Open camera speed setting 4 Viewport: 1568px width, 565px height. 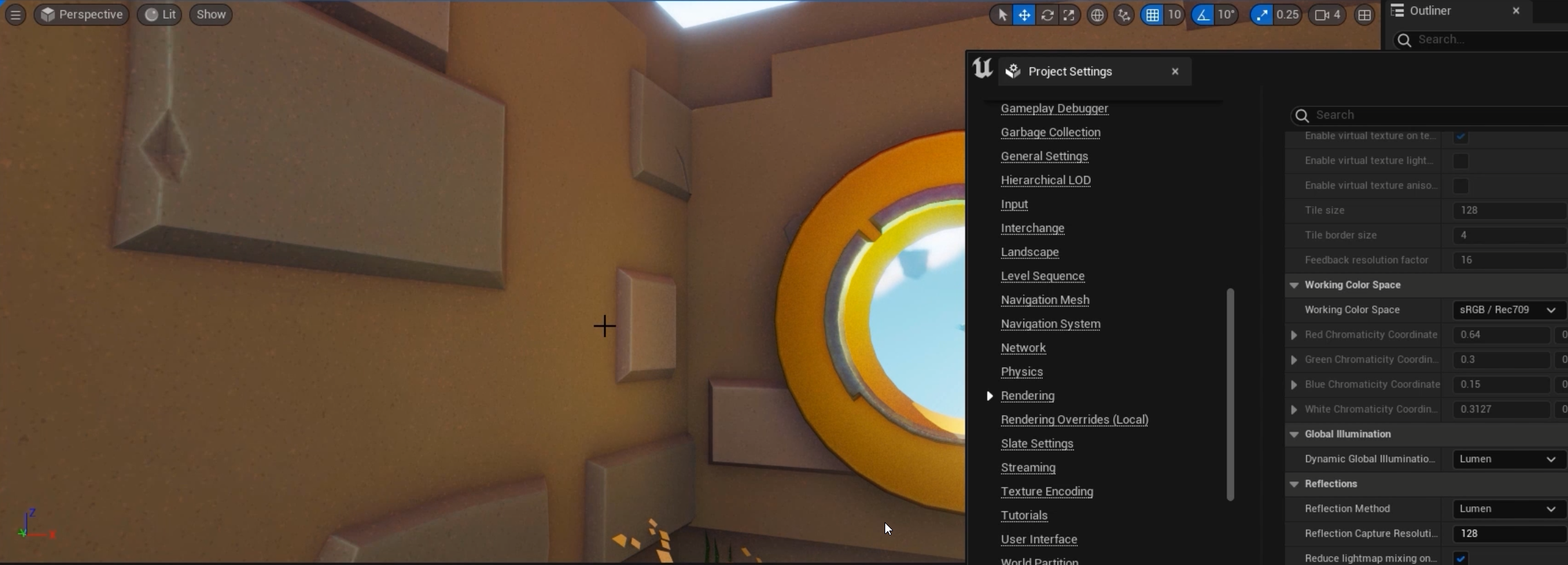pos(1328,15)
